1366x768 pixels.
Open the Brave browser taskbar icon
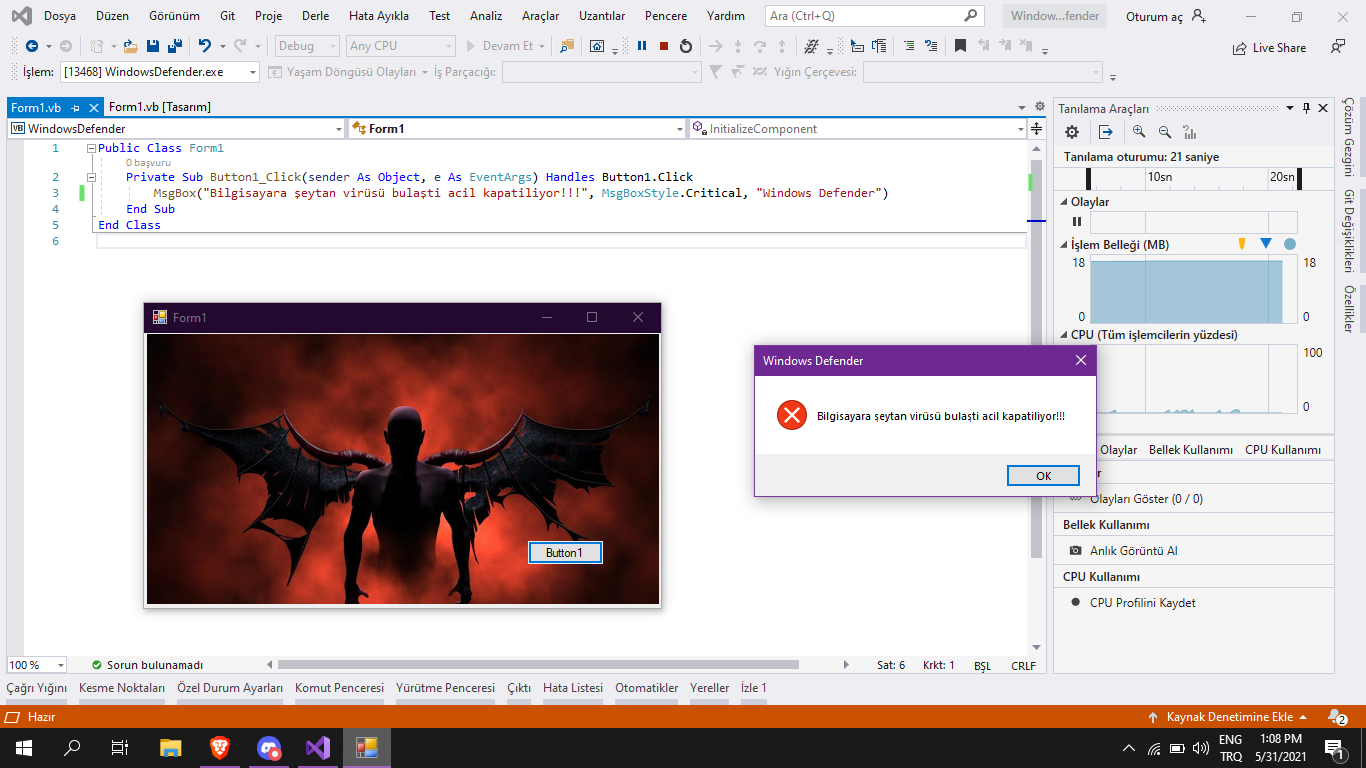pos(219,747)
